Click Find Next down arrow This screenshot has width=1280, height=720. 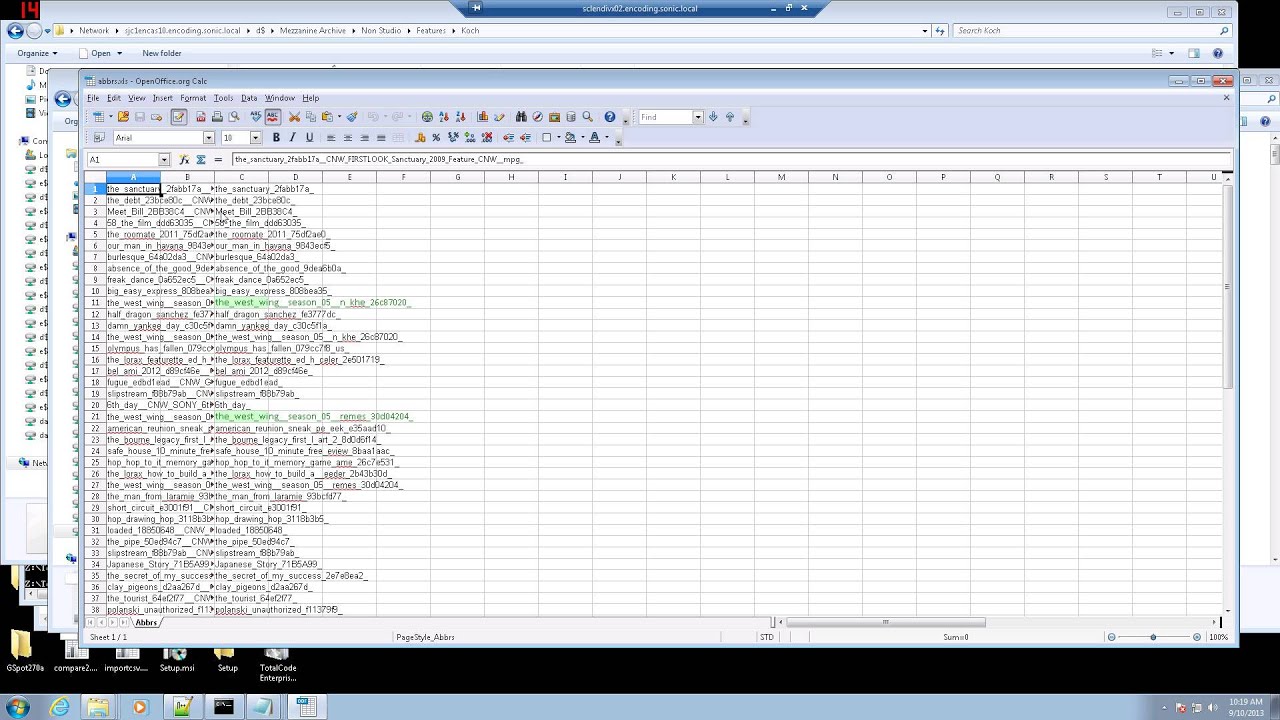point(713,117)
